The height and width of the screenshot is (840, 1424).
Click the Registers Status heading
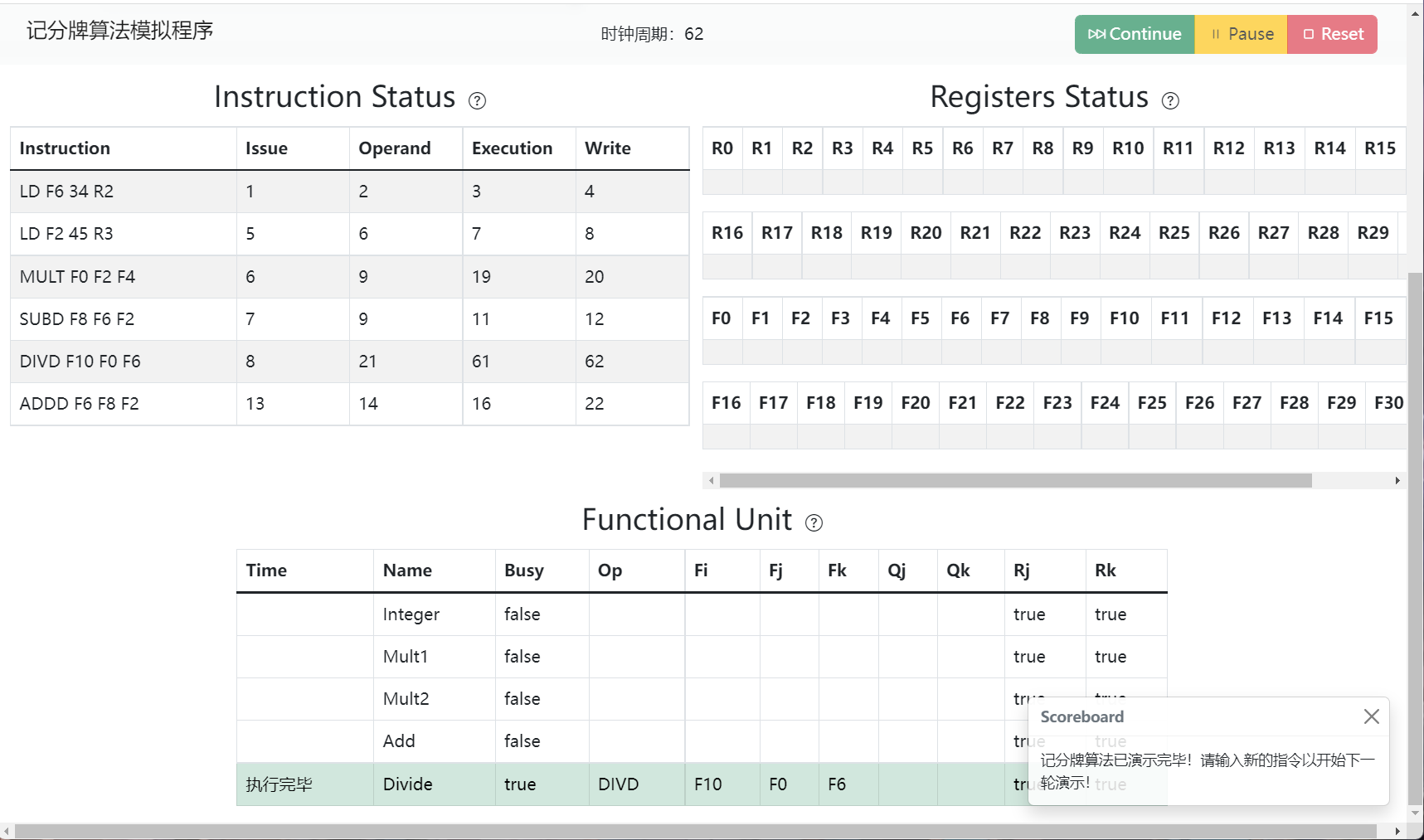[x=1039, y=97]
